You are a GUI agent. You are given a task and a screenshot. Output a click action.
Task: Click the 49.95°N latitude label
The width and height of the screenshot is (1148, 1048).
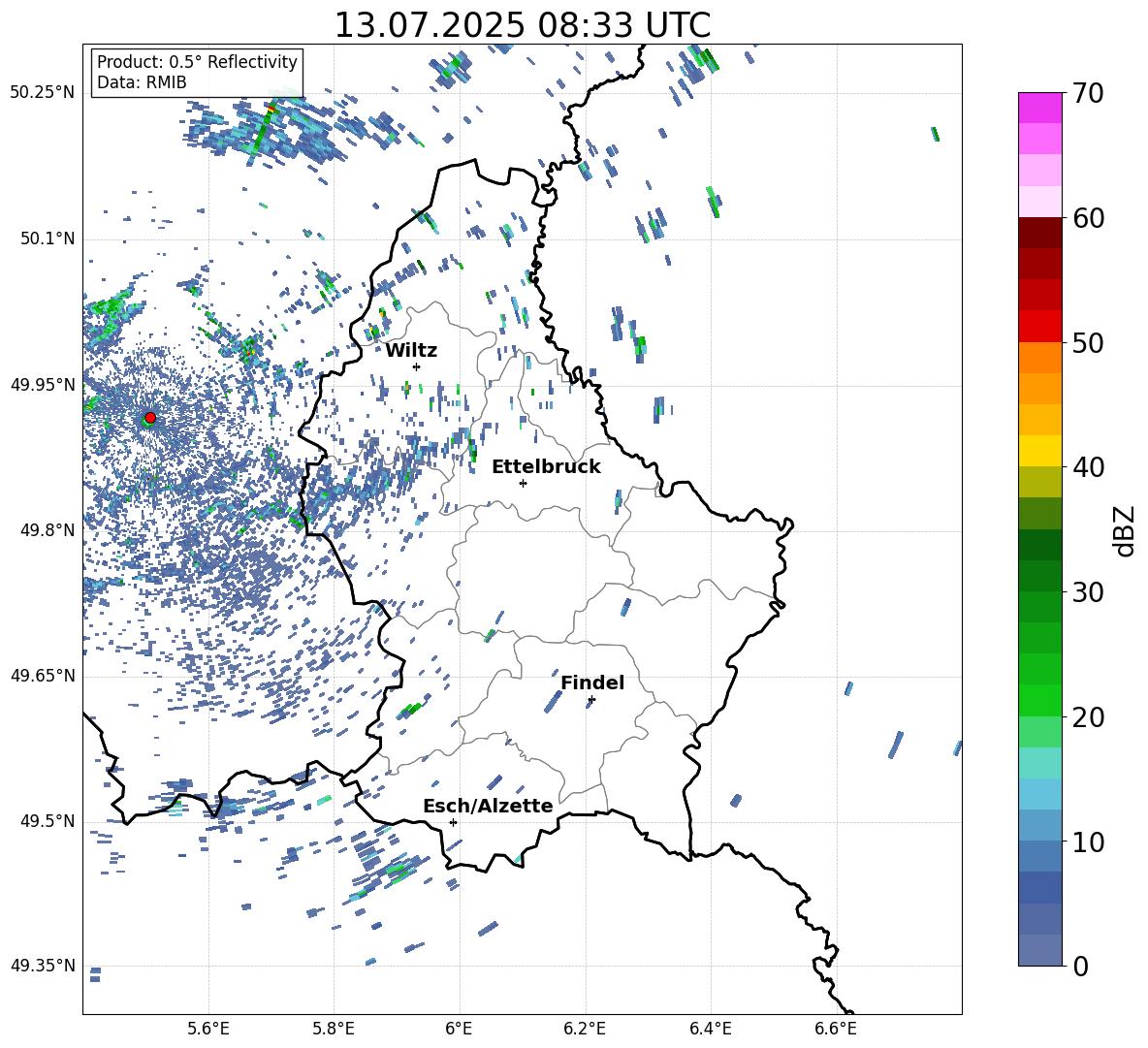tap(43, 384)
